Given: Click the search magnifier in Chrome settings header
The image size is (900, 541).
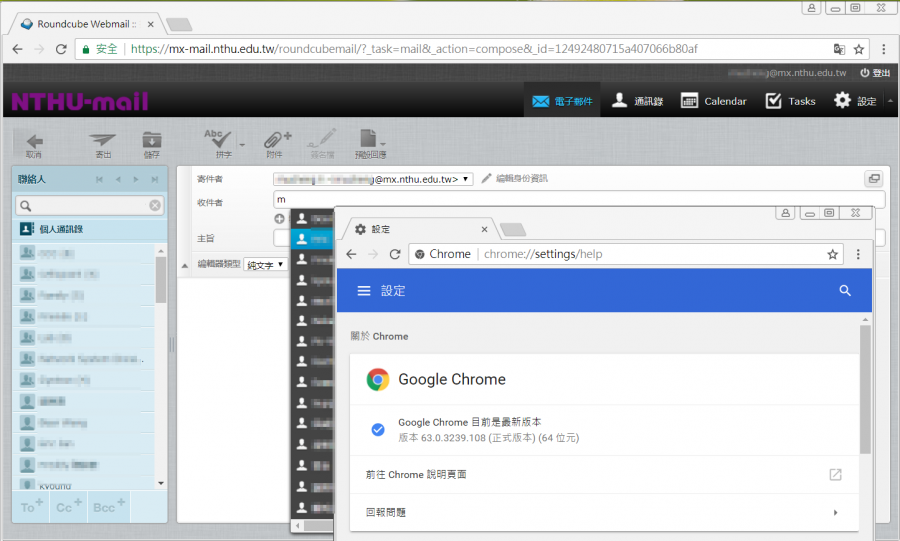Looking at the screenshot, I should click(845, 291).
